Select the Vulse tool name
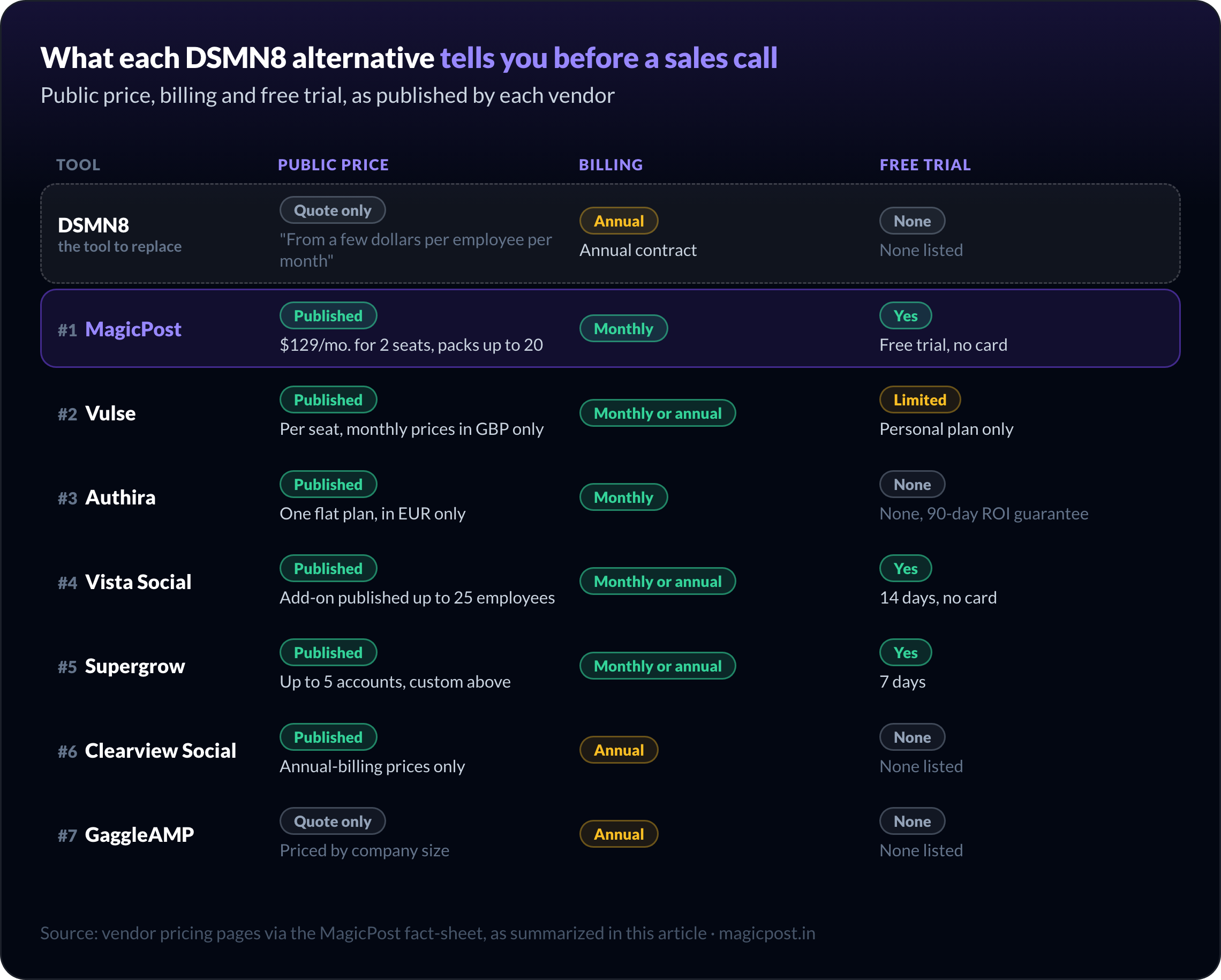The height and width of the screenshot is (980, 1221). [110, 413]
